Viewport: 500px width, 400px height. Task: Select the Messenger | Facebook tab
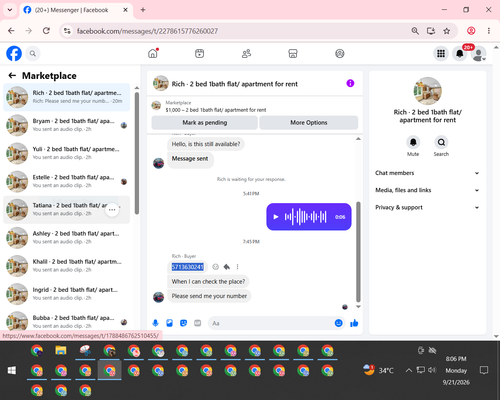(76, 10)
